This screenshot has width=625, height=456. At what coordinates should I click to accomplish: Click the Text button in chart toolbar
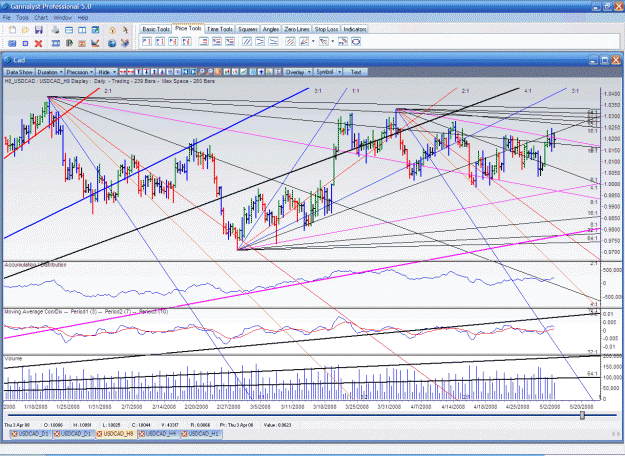356,72
